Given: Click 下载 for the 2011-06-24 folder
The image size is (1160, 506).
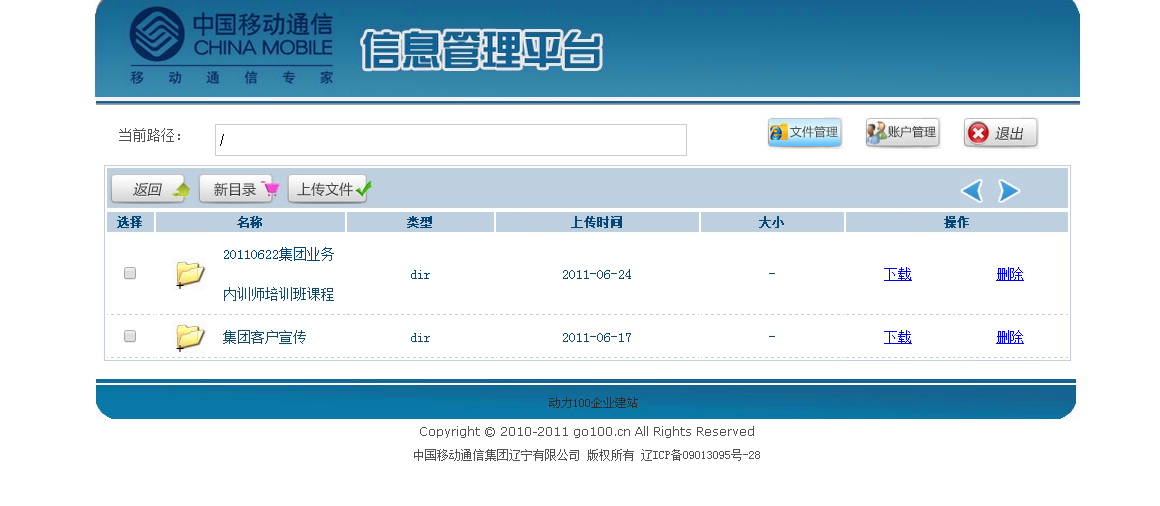Looking at the screenshot, I should tap(897, 274).
